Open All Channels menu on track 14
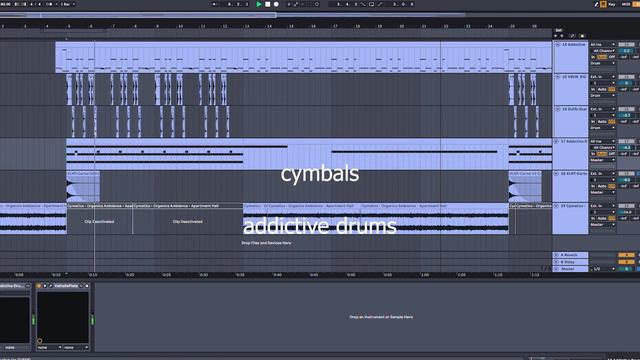 tap(602, 51)
